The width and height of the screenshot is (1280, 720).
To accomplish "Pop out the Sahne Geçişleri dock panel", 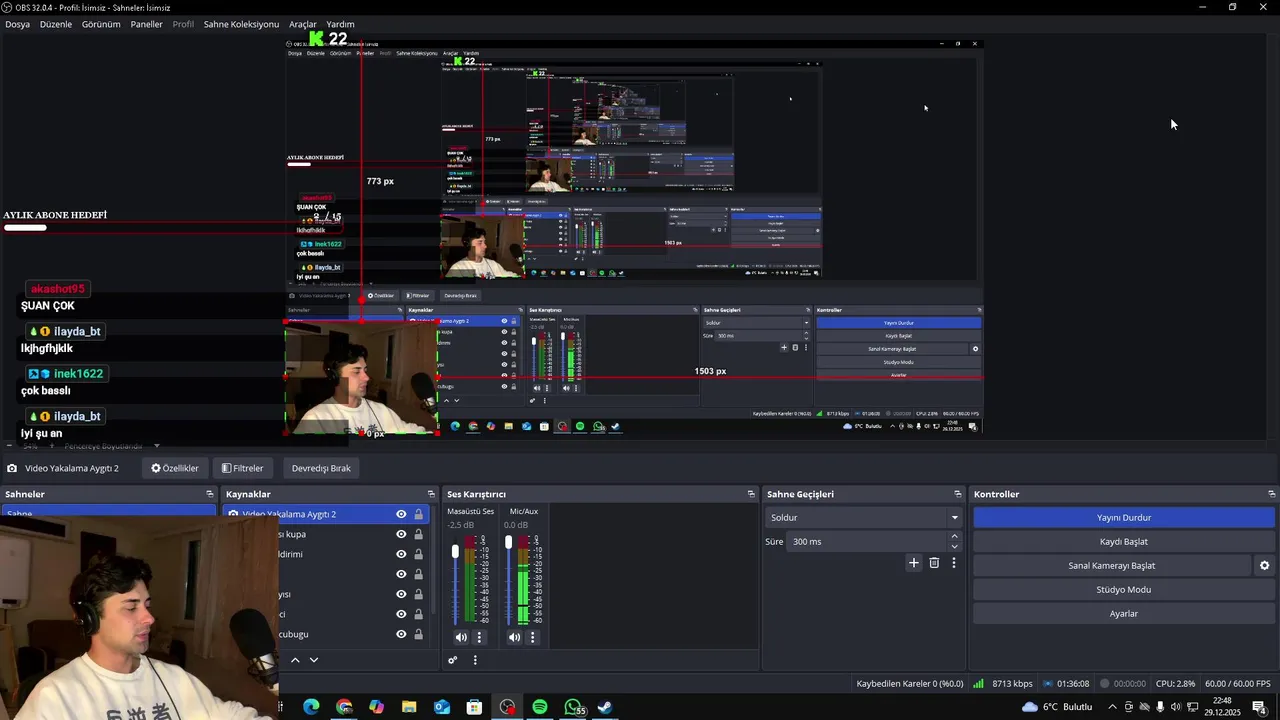I will point(958,494).
